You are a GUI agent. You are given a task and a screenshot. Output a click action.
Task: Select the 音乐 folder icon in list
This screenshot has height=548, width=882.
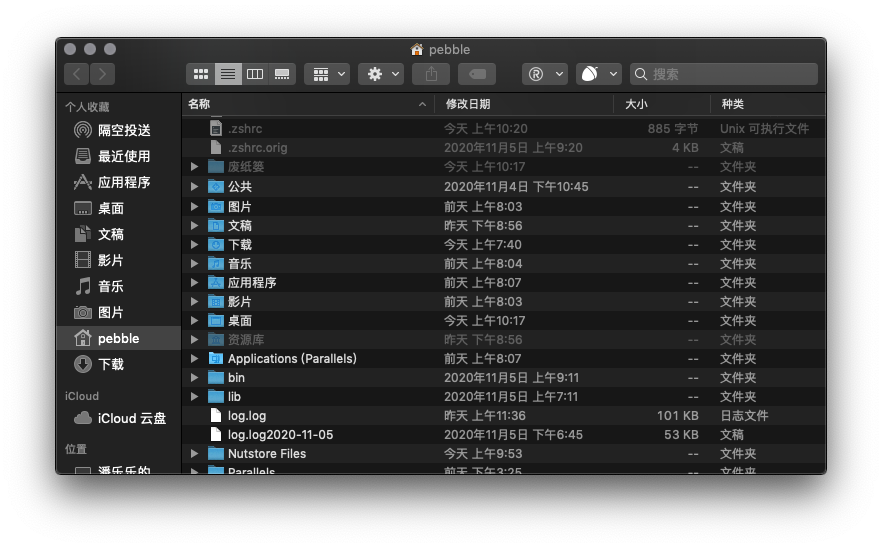pos(216,263)
